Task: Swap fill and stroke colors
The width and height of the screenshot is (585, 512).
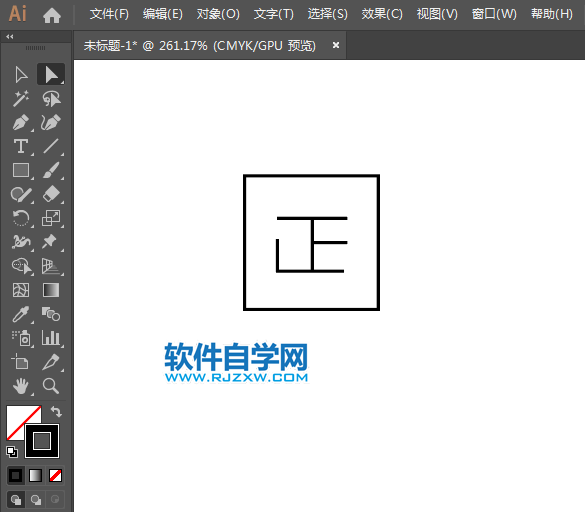Action: (56, 412)
